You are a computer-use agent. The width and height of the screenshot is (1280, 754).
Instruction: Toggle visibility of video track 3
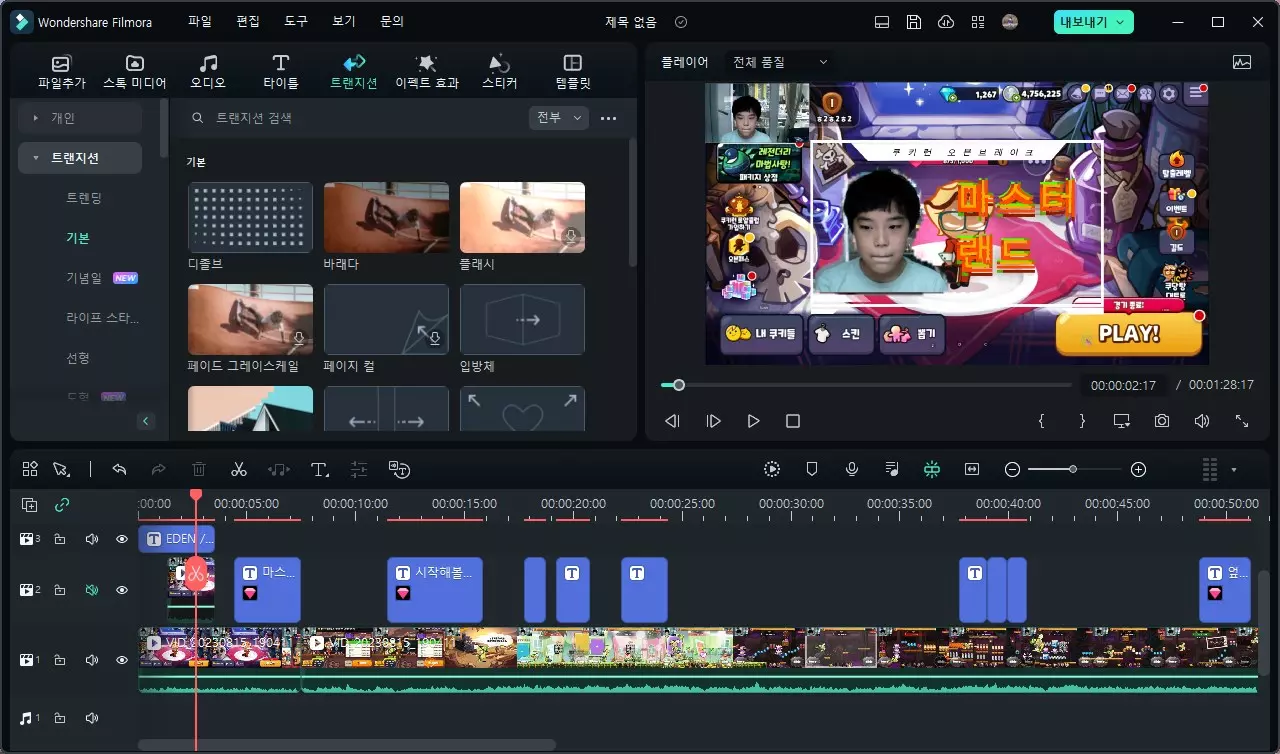122,539
